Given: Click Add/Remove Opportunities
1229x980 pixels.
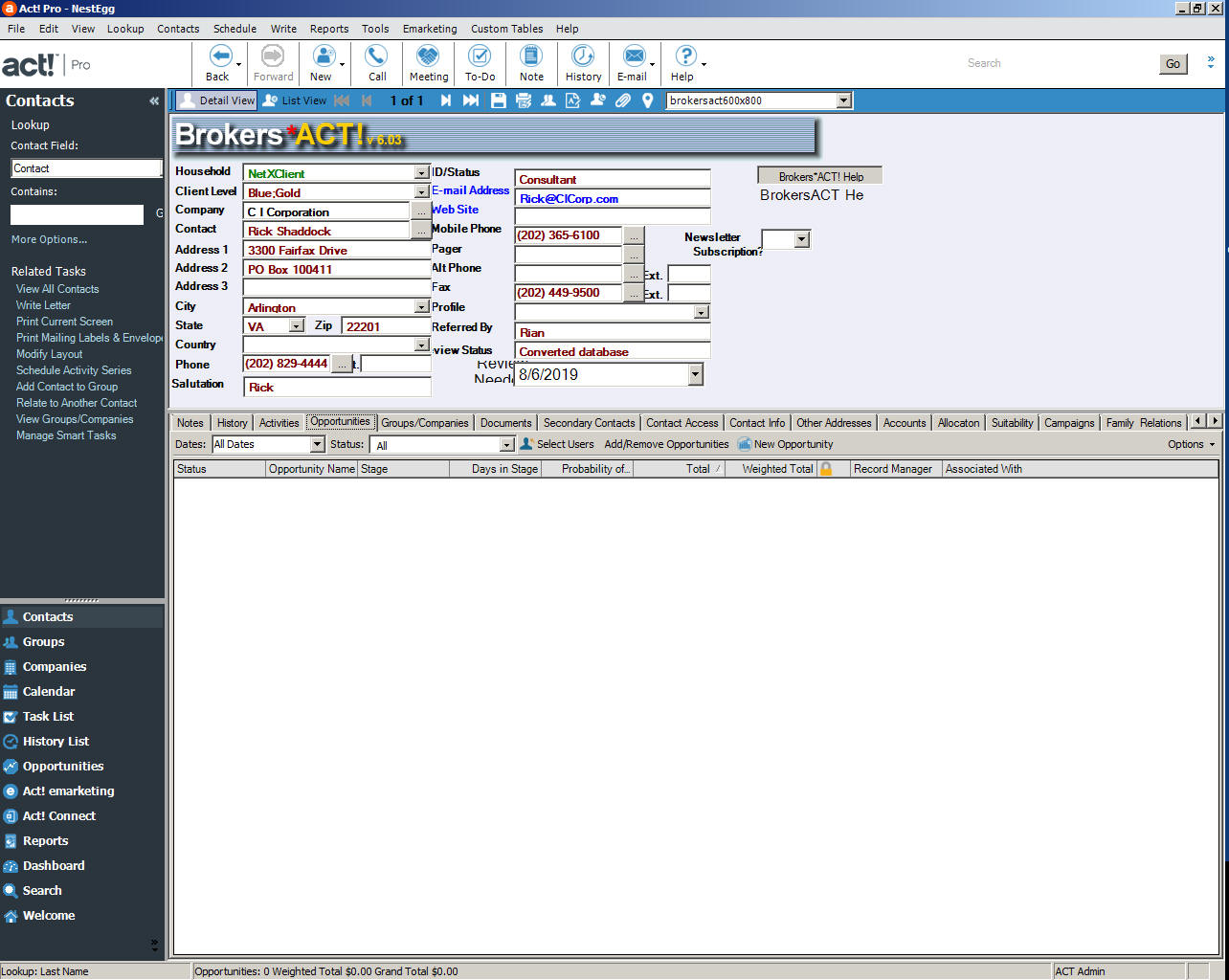Looking at the screenshot, I should coord(666,444).
